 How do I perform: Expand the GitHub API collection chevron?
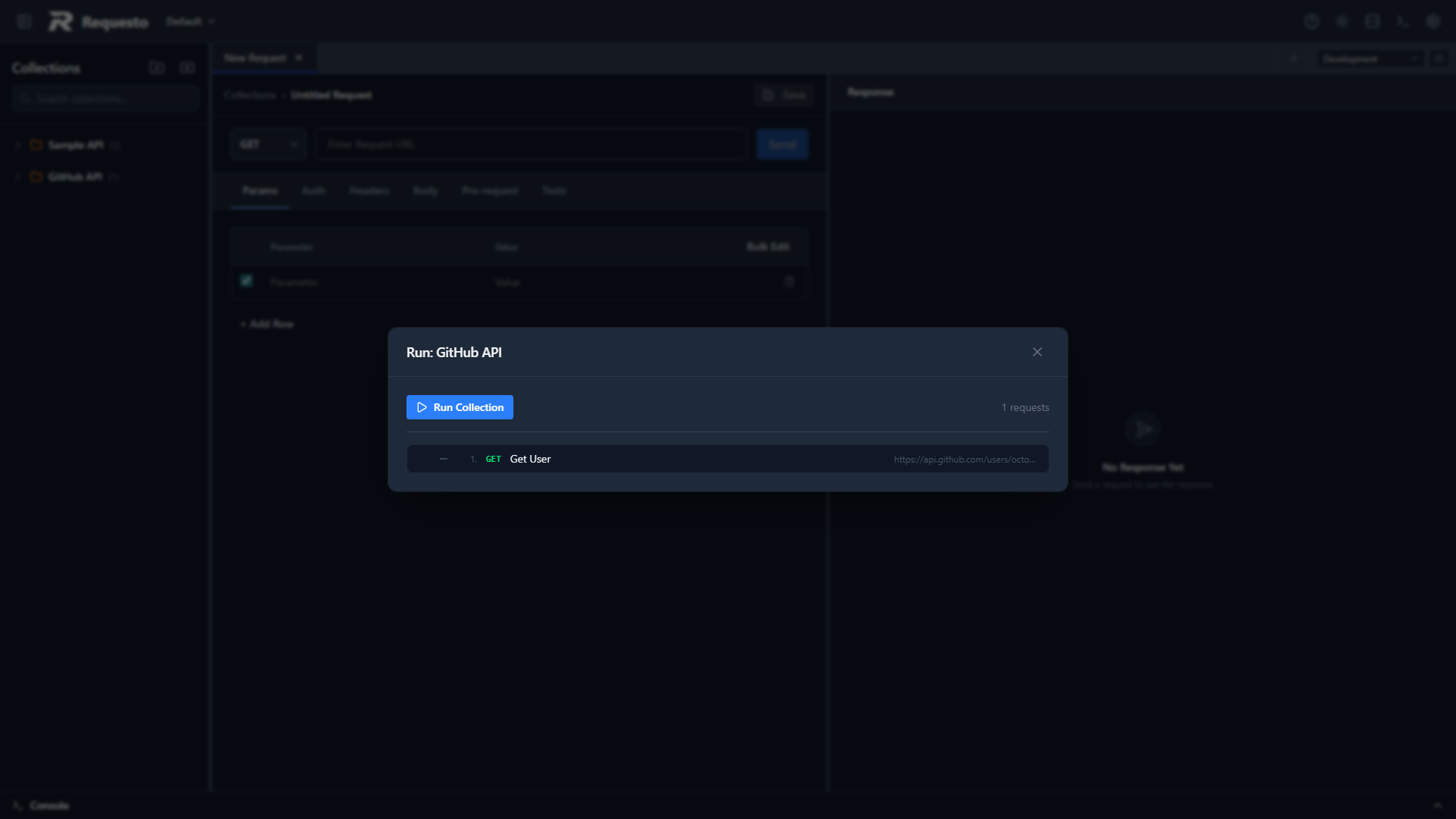tap(18, 177)
